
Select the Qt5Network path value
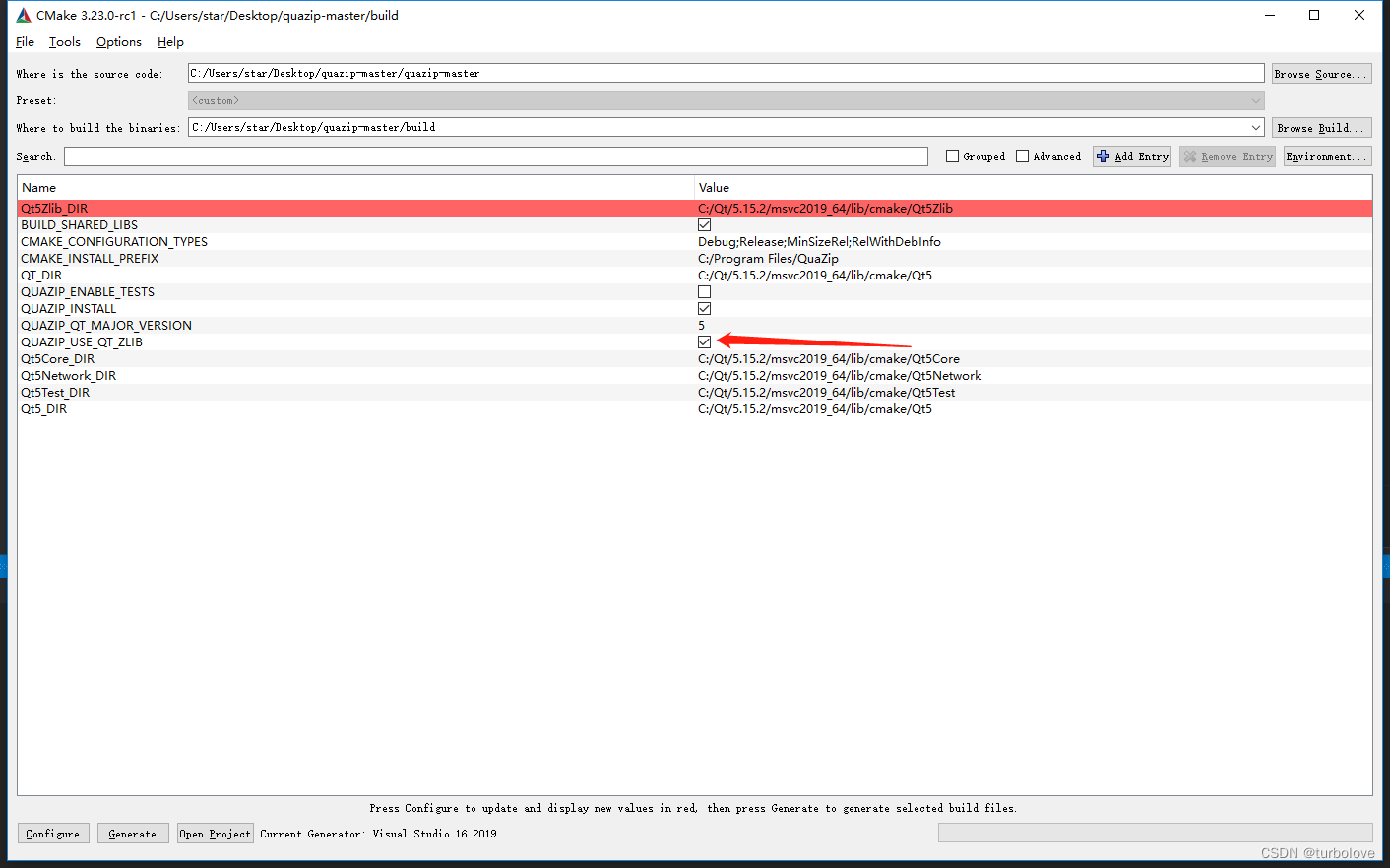click(840, 376)
